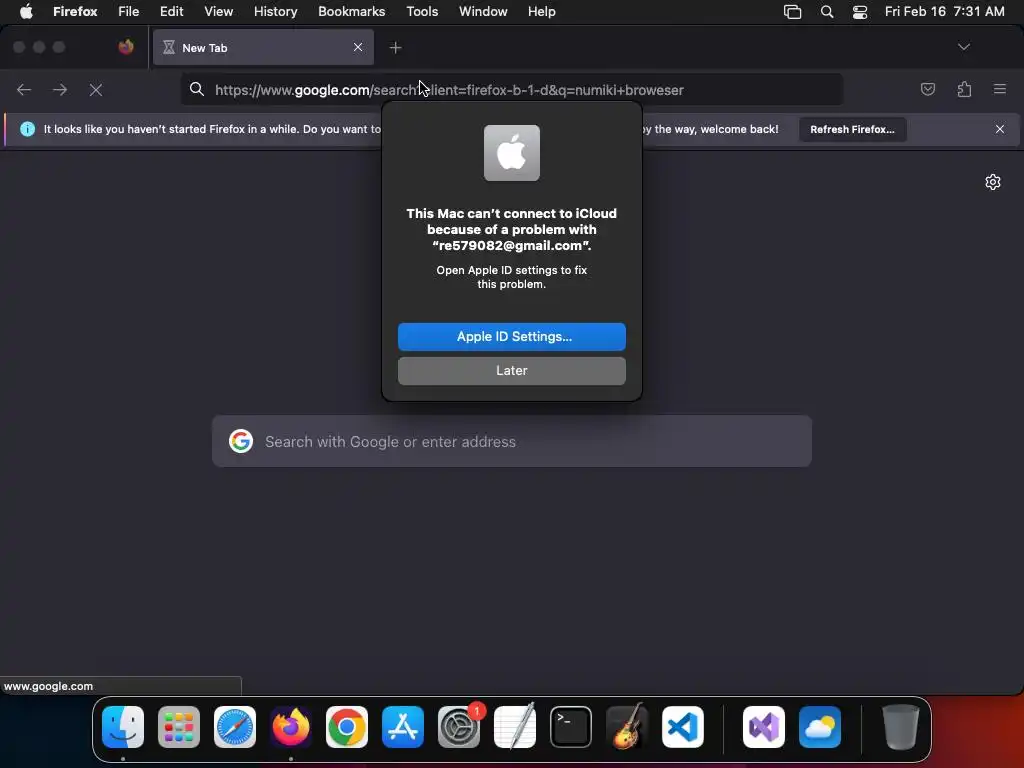Launch Safari from the Dock
Viewport: 1024px width, 768px height.
(x=235, y=727)
